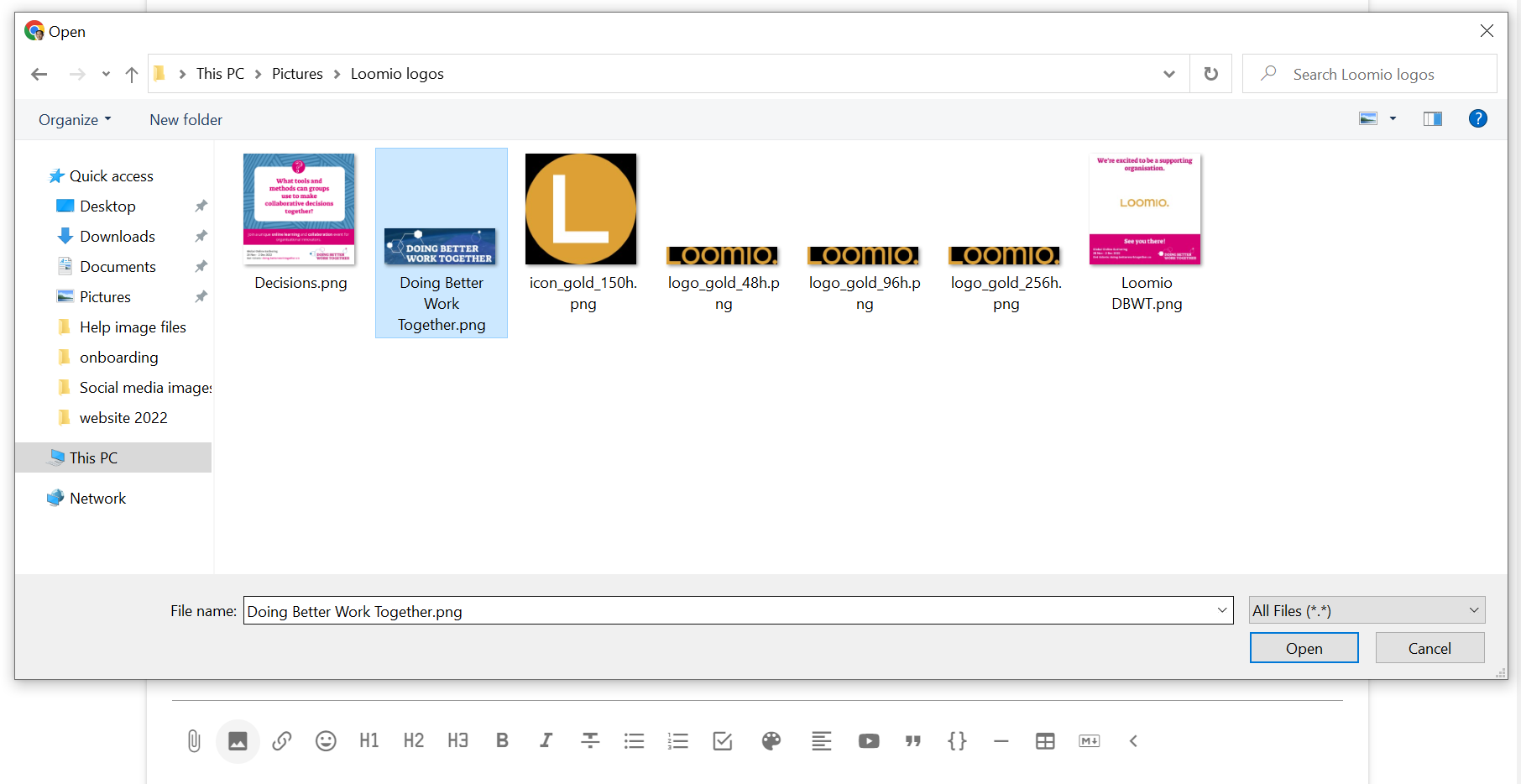Image resolution: width=1521 pixels, height=784 pixels.
Task: Click the blockquote icon
Action: click(x=912, y=741)
